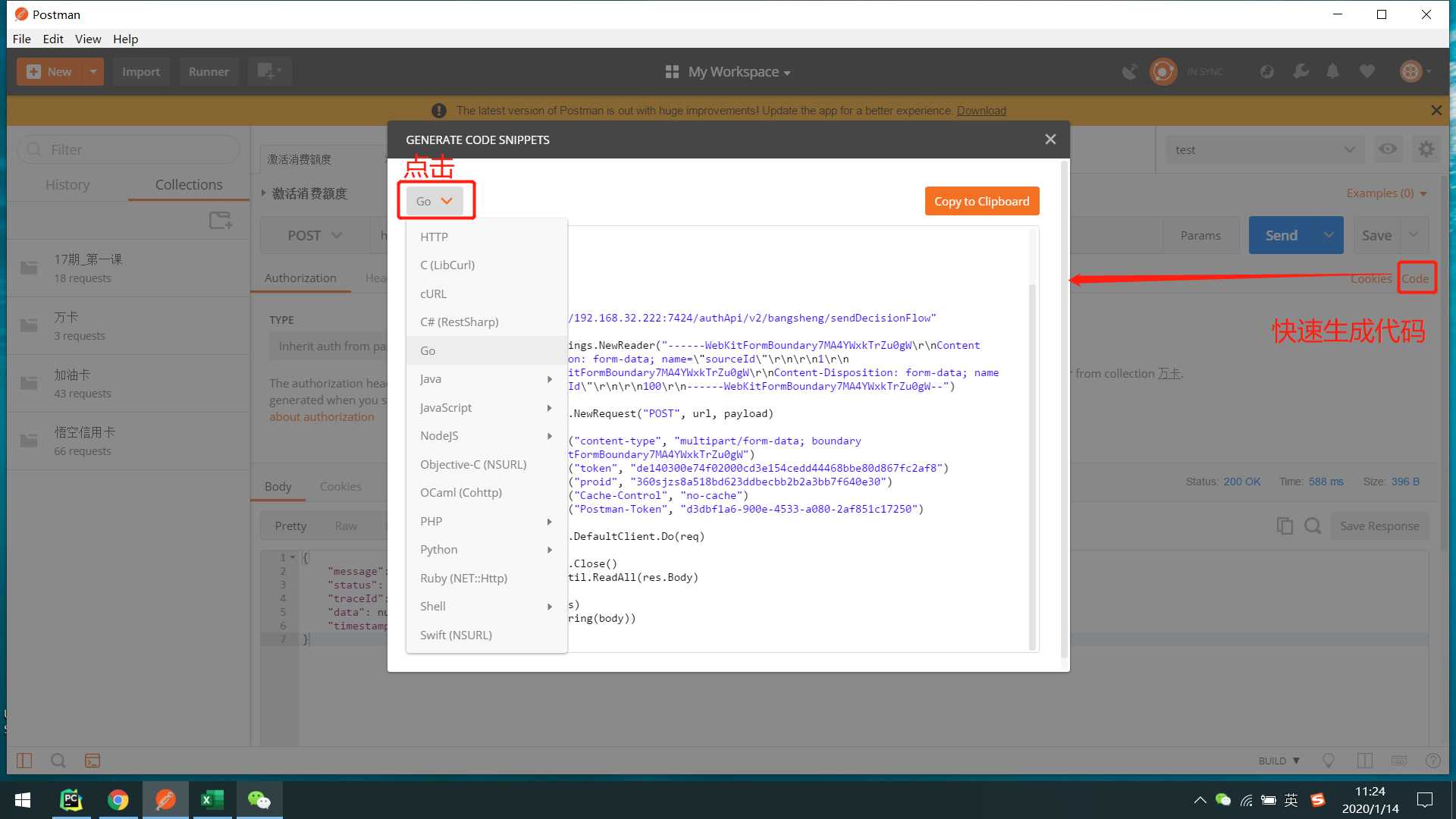Select Go from the language dropdown
This screenshot has height=819, width=1456.
[429, 350]
